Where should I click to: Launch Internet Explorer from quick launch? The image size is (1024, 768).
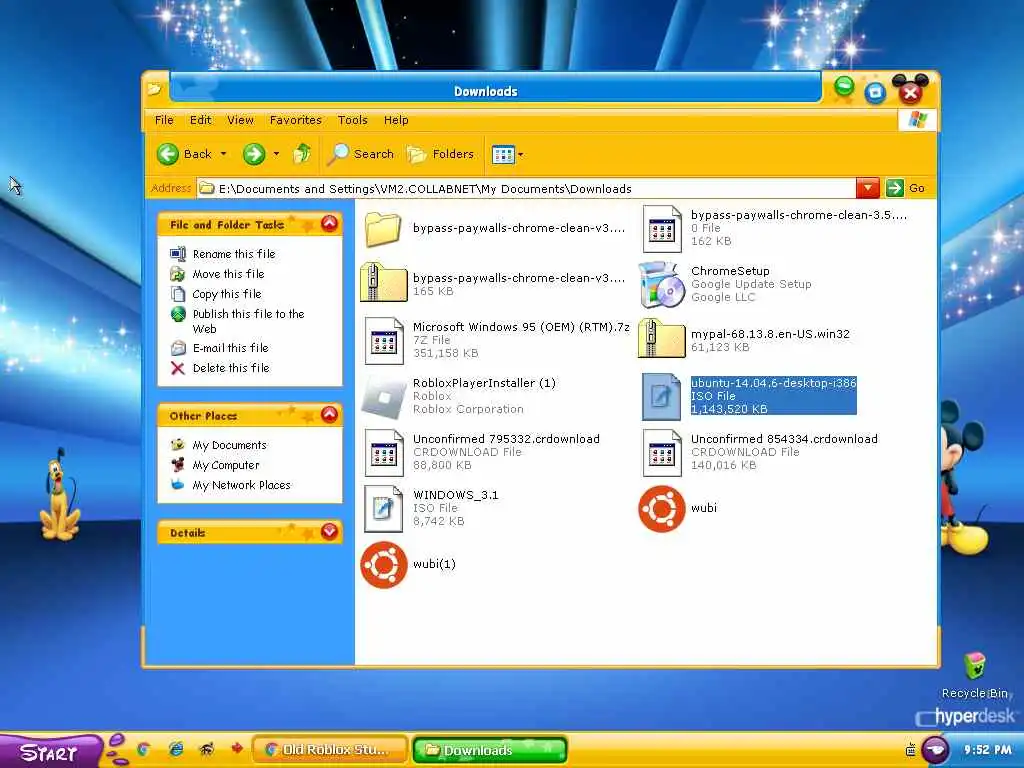tap(176, 749)
